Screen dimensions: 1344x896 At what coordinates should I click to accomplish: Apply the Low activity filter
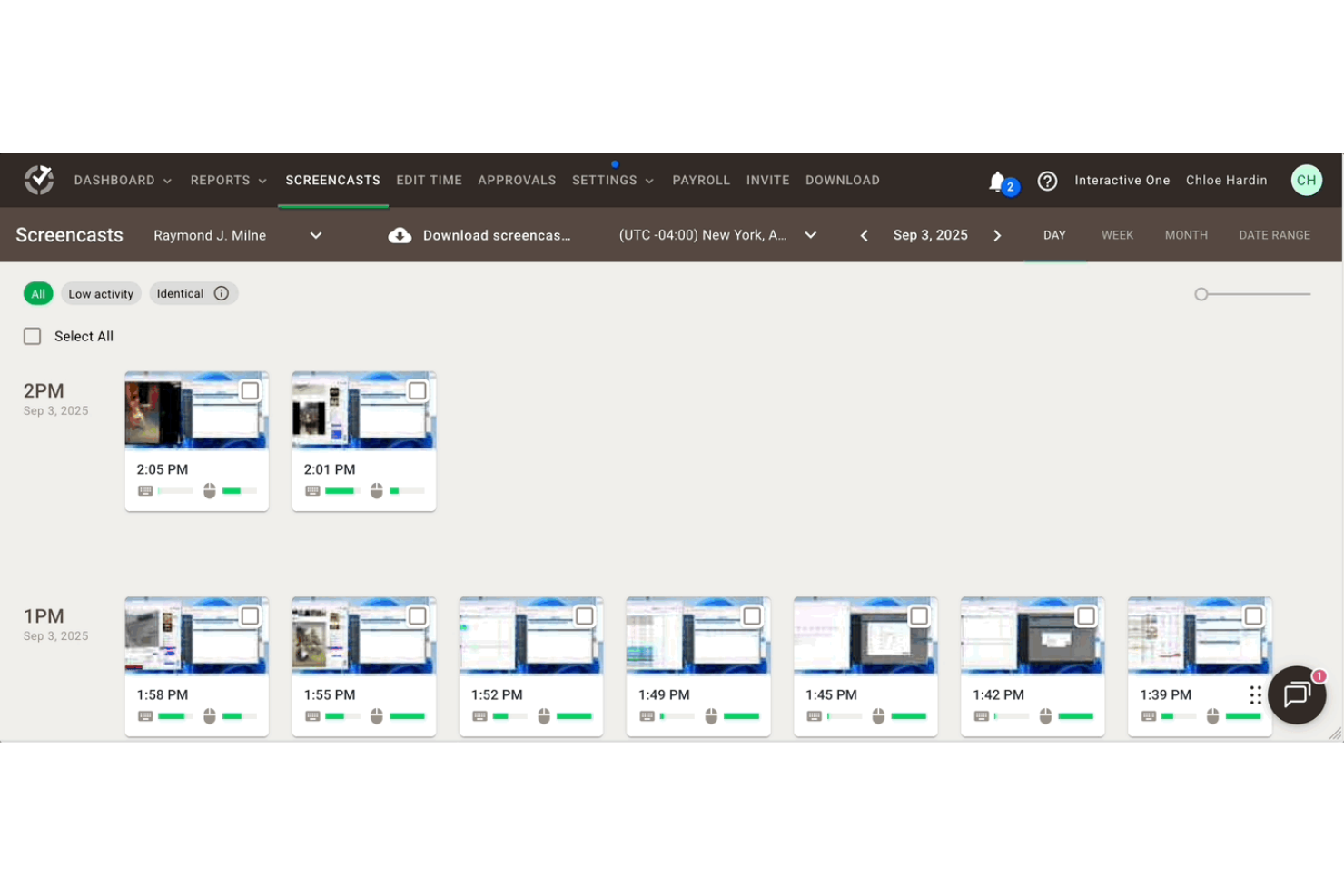tap(101, 293)
